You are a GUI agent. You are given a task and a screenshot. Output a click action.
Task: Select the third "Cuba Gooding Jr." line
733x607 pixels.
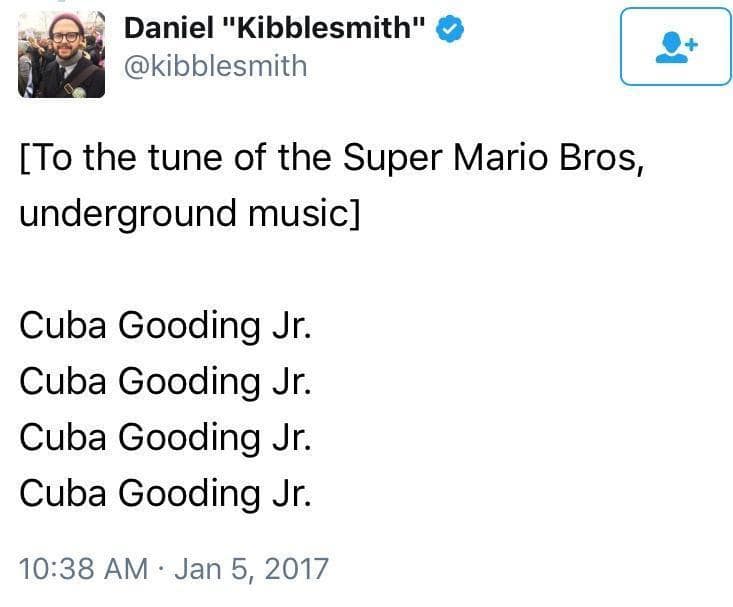[x=165, y=437]
